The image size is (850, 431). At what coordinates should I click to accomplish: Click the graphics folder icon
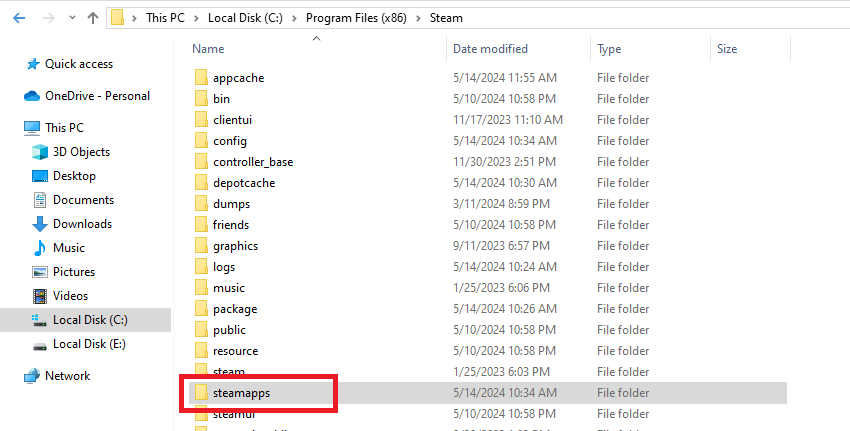pos(201,246)
